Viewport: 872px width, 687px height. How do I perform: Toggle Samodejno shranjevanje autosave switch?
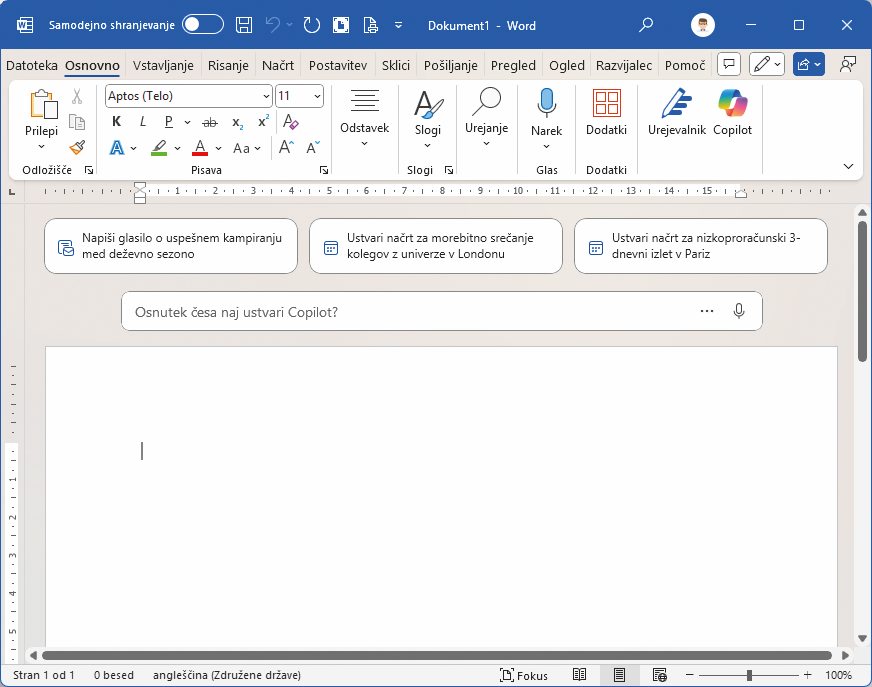[203, 25]
